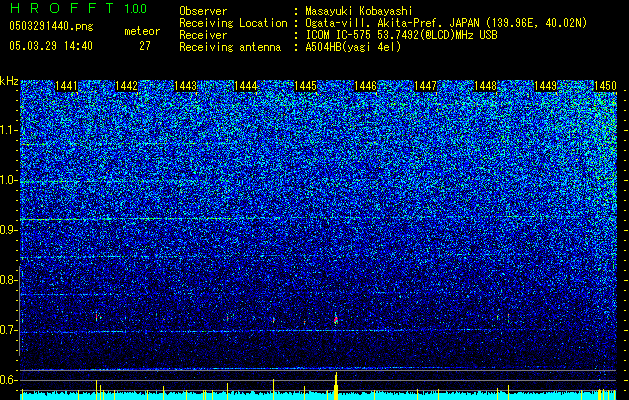Click the tallest yellow spike in the bottom power graph
This screenshot has width=629, height=400.
point(336,386)
